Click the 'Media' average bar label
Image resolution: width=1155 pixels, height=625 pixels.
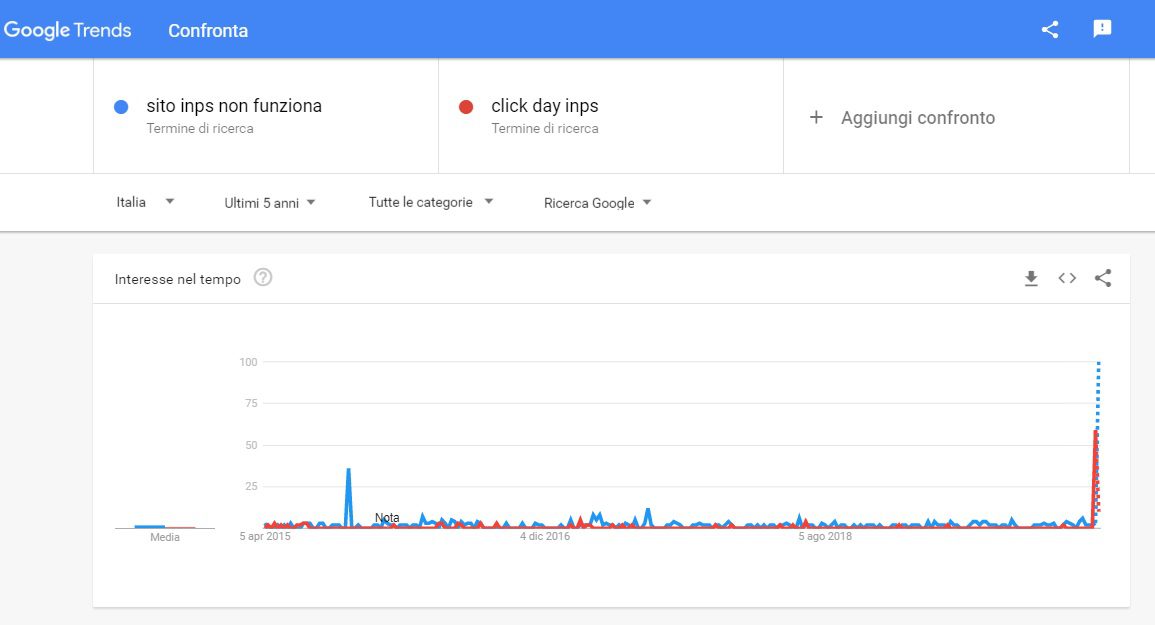(x=165, y=537)
